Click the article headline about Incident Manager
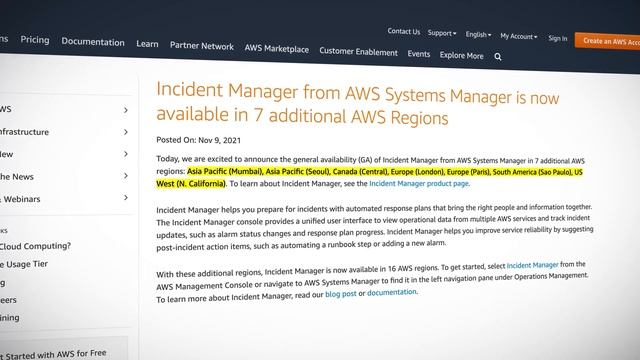 coord(358,103)
